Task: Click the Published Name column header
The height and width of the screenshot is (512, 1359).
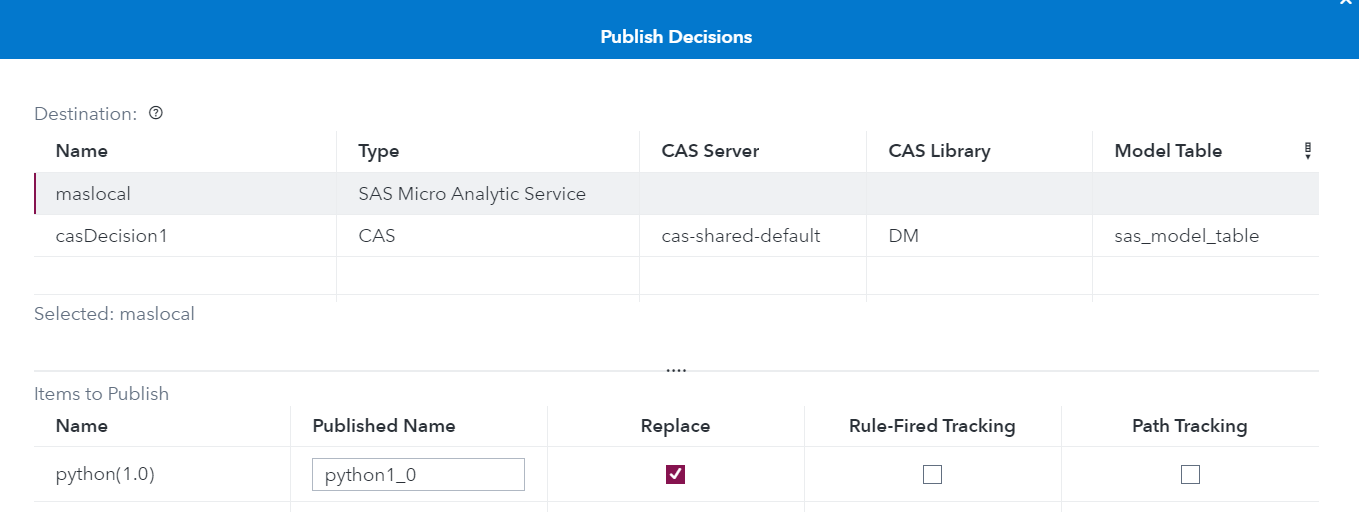Action: click(x=384, y=426)
